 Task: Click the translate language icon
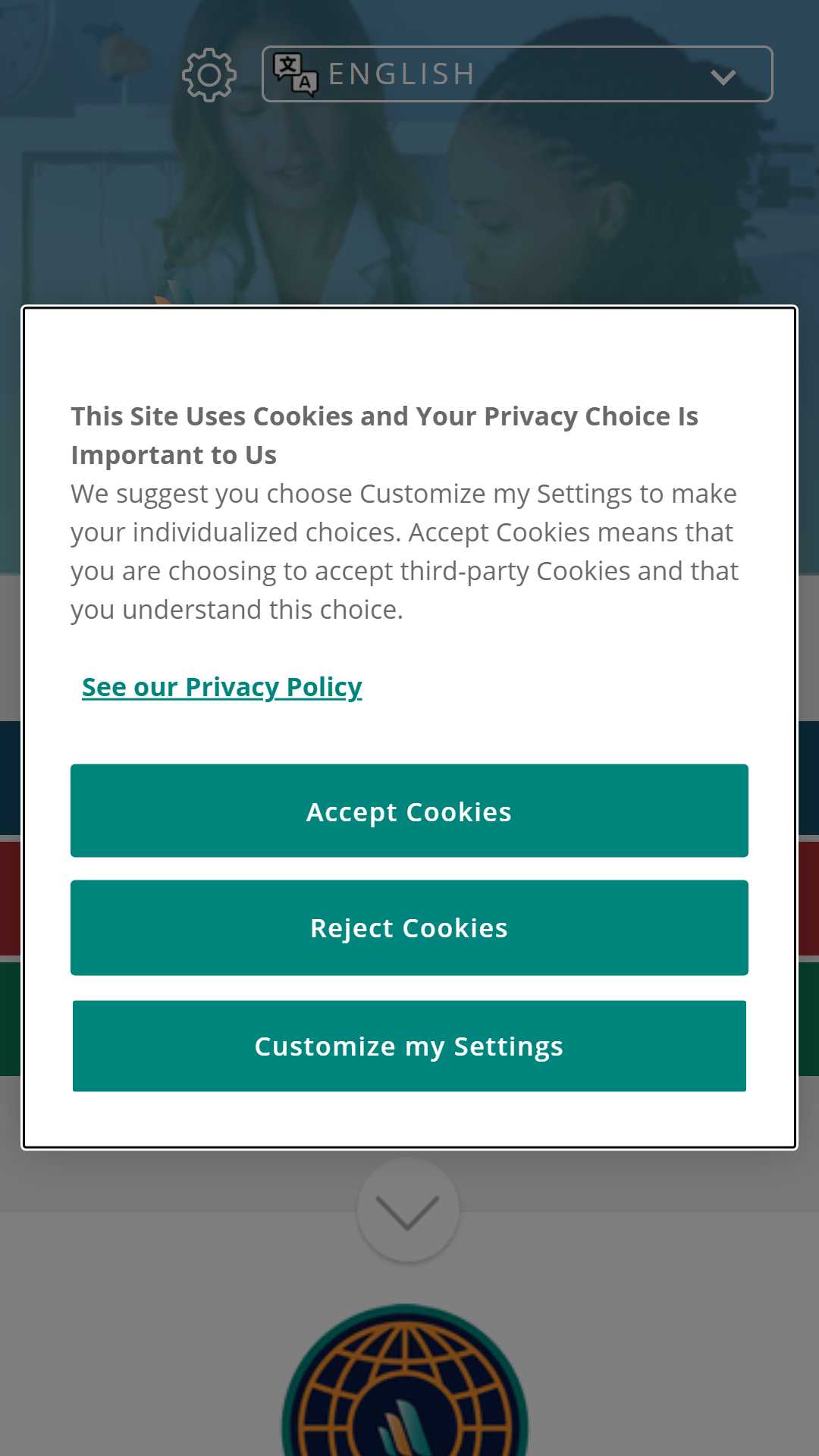[295, 74]
